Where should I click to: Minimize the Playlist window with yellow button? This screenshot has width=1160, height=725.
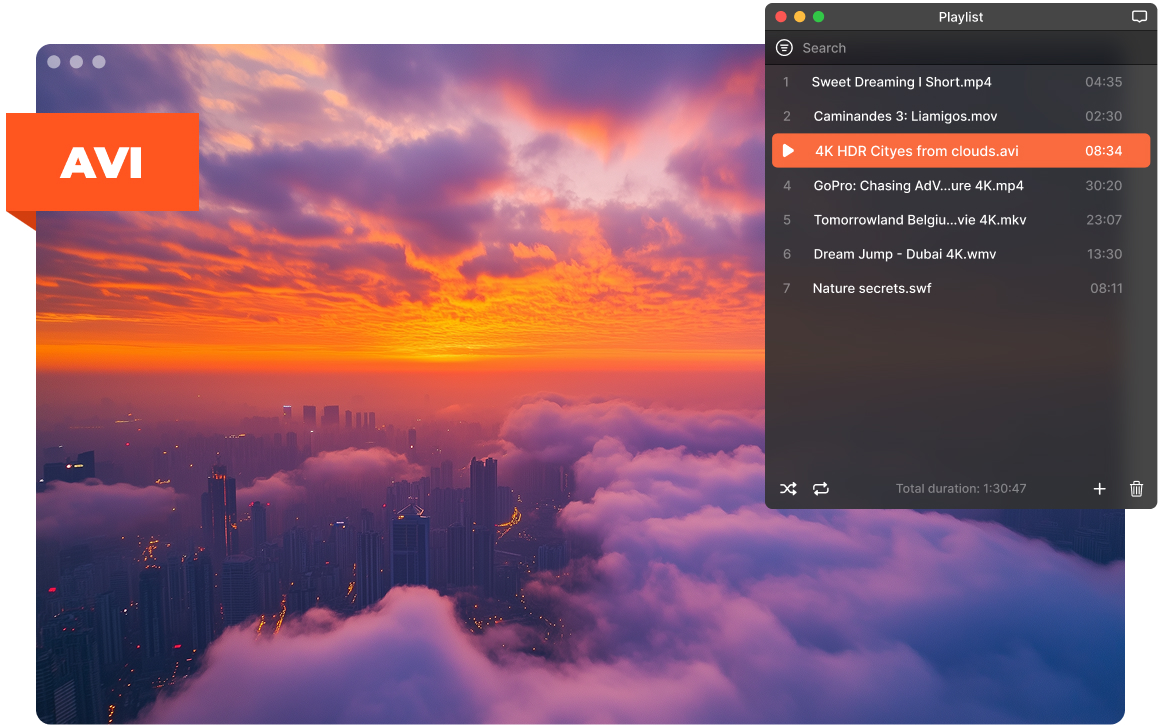pyautogui.click(x=800, y=17)
